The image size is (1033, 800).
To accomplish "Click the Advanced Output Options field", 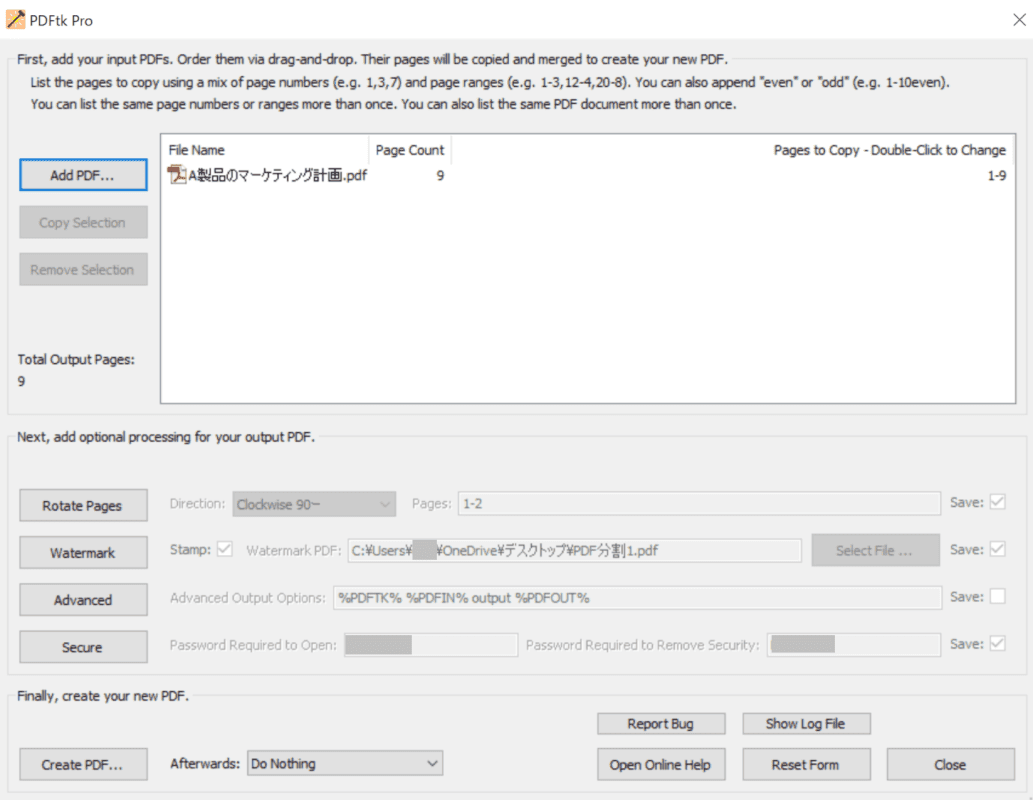I will click(637, 598).
